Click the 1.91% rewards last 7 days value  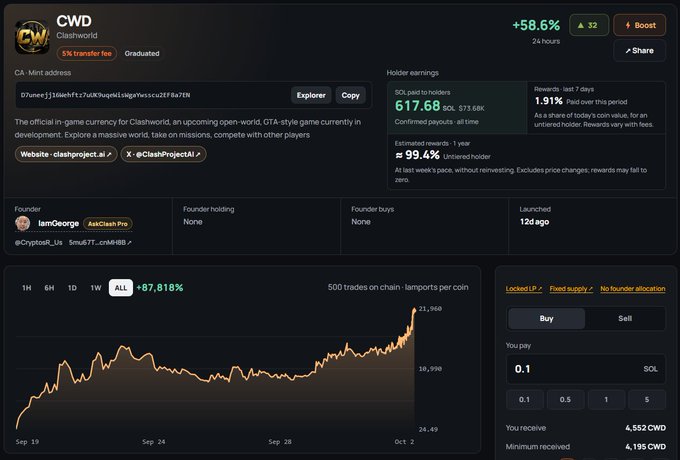549,101
